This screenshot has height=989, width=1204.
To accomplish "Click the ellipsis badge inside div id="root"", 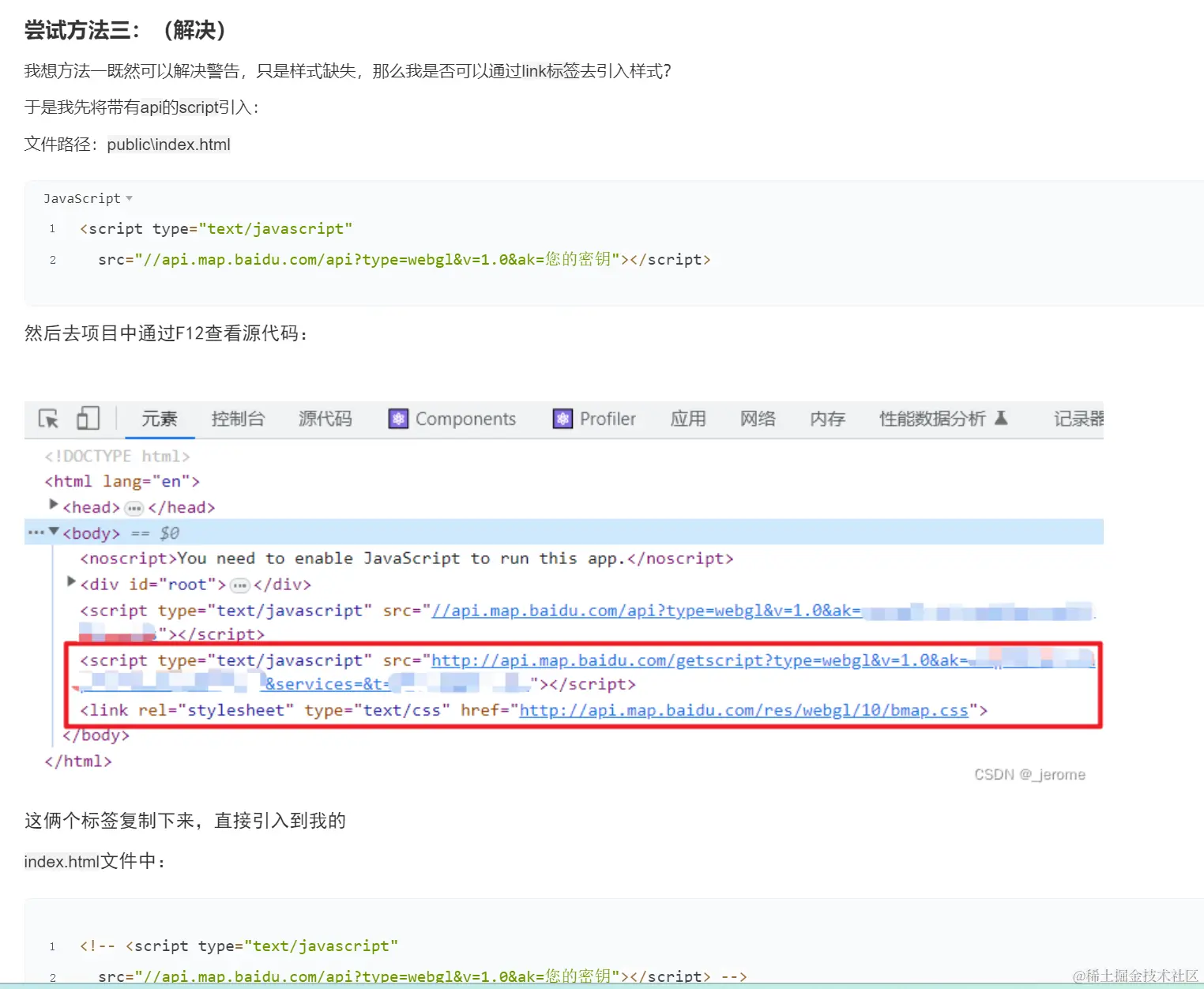I will click(x=240, y=585).
